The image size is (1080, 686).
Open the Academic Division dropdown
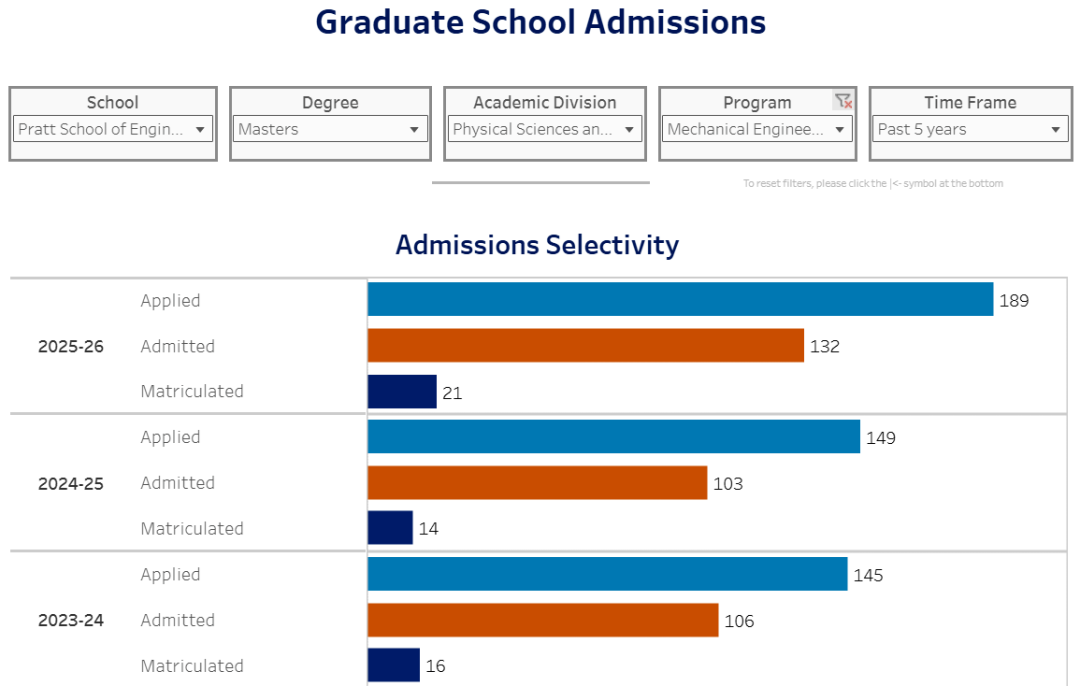544,129
